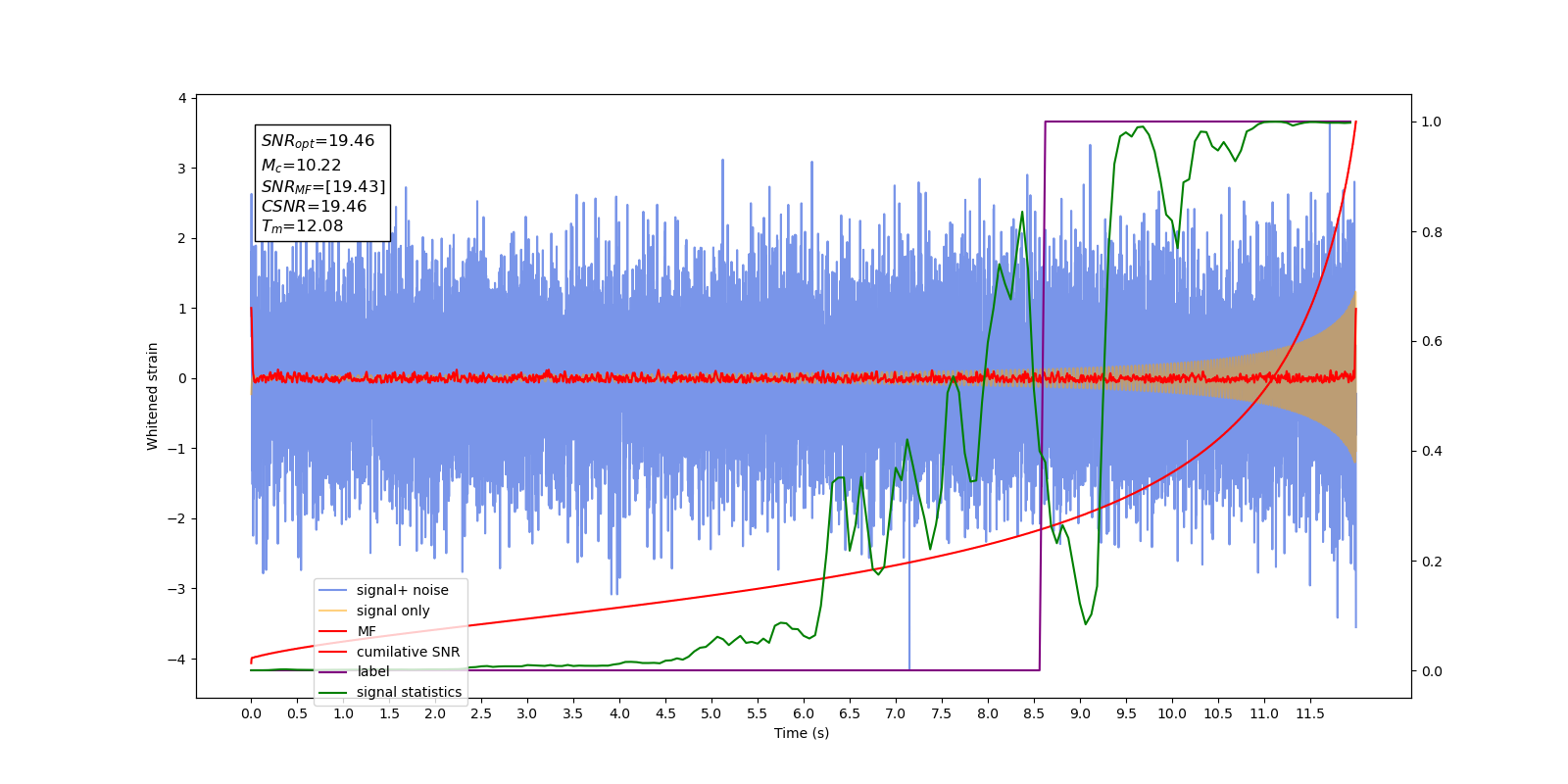Click the 1.0 tick on right axis
The width and height of the screenshot is (1568, 784).
tap(1432, 122)
